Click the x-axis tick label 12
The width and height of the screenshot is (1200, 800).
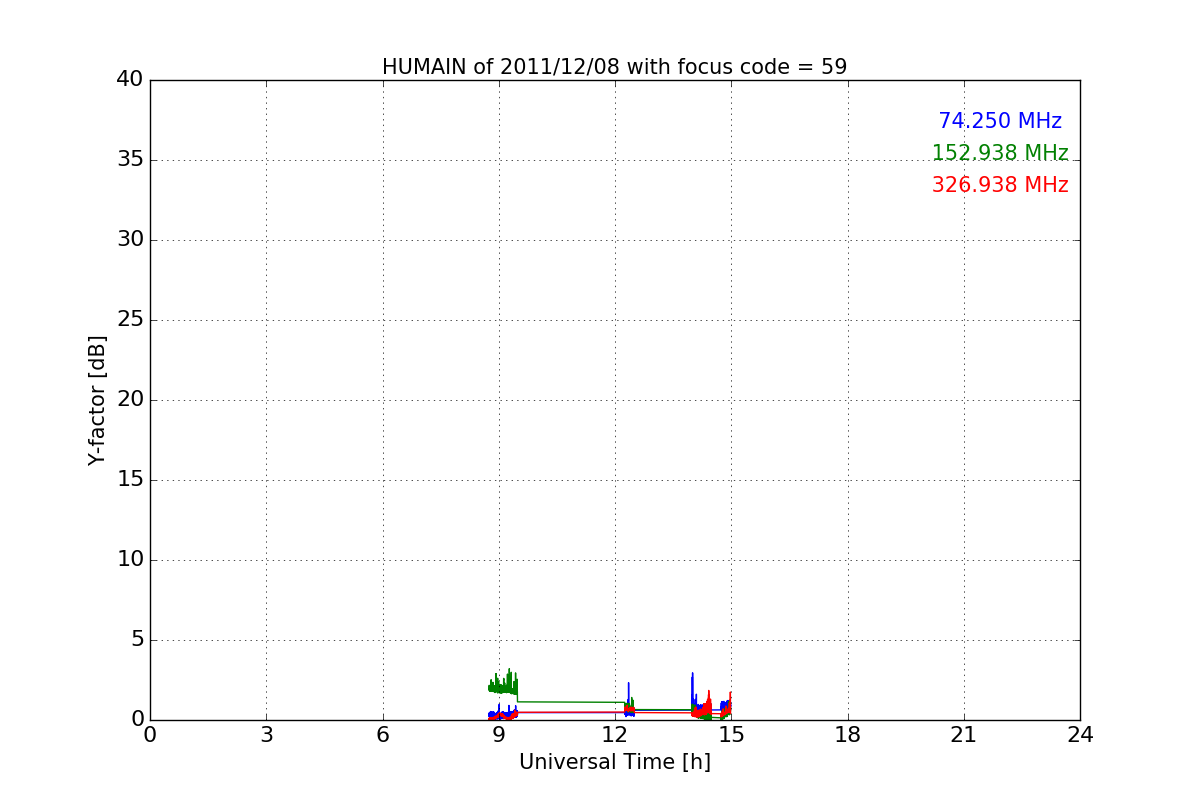coord(615,735)
